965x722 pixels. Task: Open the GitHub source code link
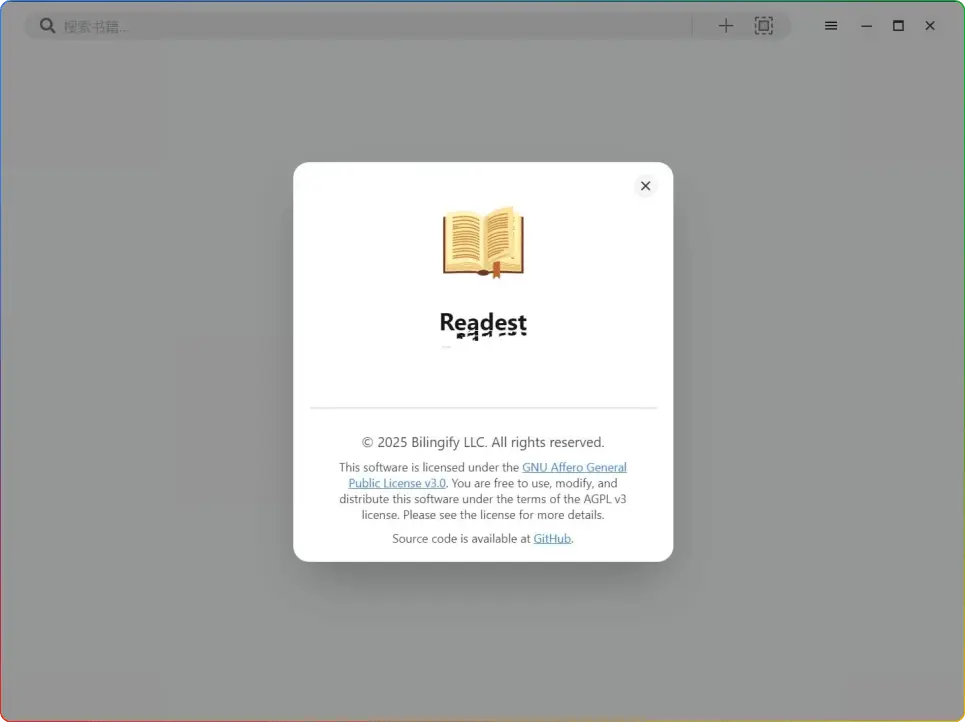click(x=552, y=539)
